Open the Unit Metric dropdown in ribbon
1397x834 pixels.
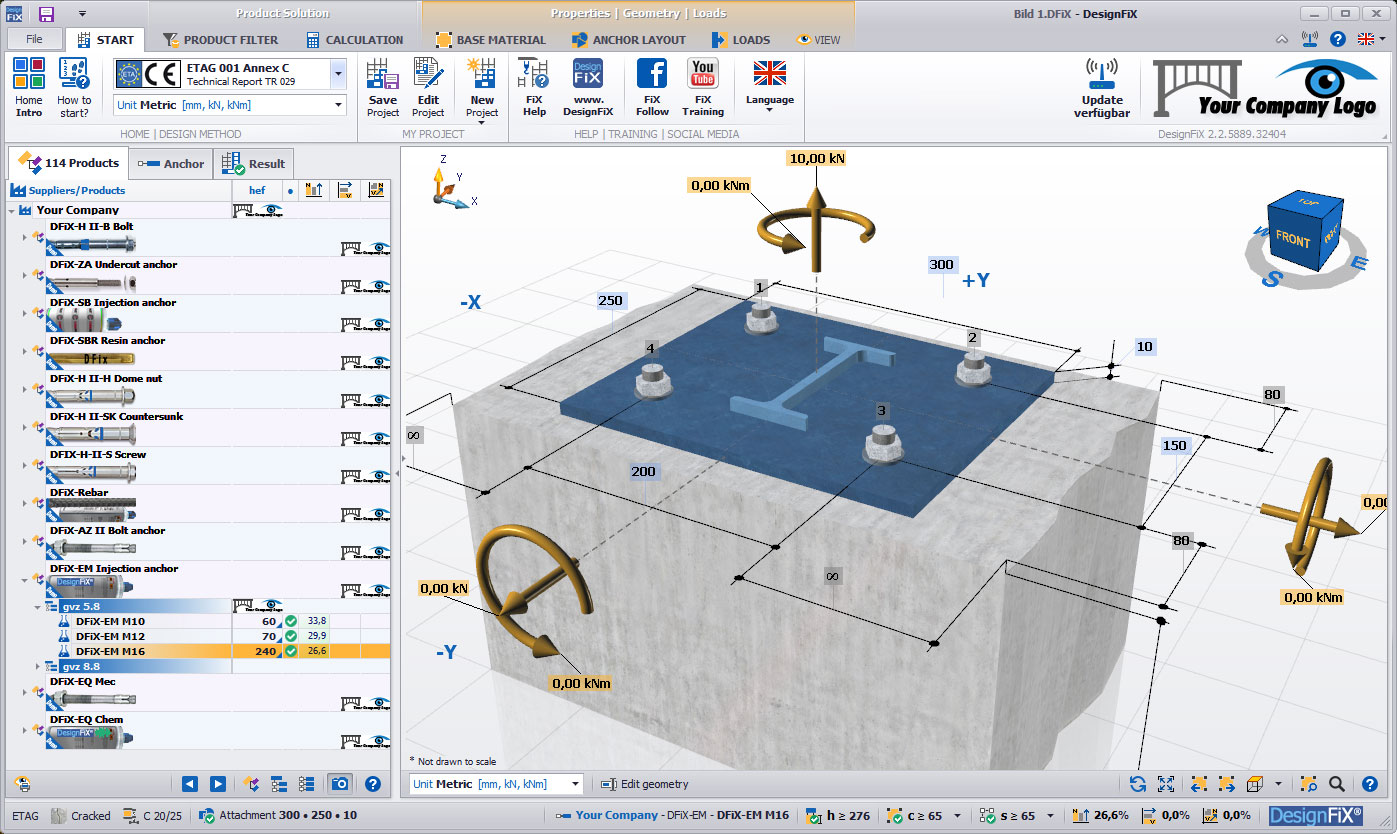tap(338, 105)
